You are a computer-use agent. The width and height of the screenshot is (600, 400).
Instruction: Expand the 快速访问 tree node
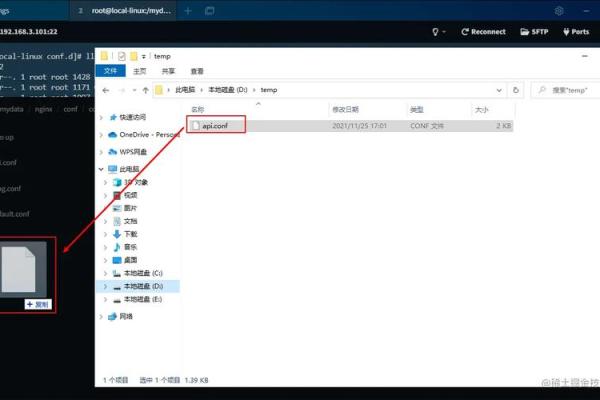point(101,118)
